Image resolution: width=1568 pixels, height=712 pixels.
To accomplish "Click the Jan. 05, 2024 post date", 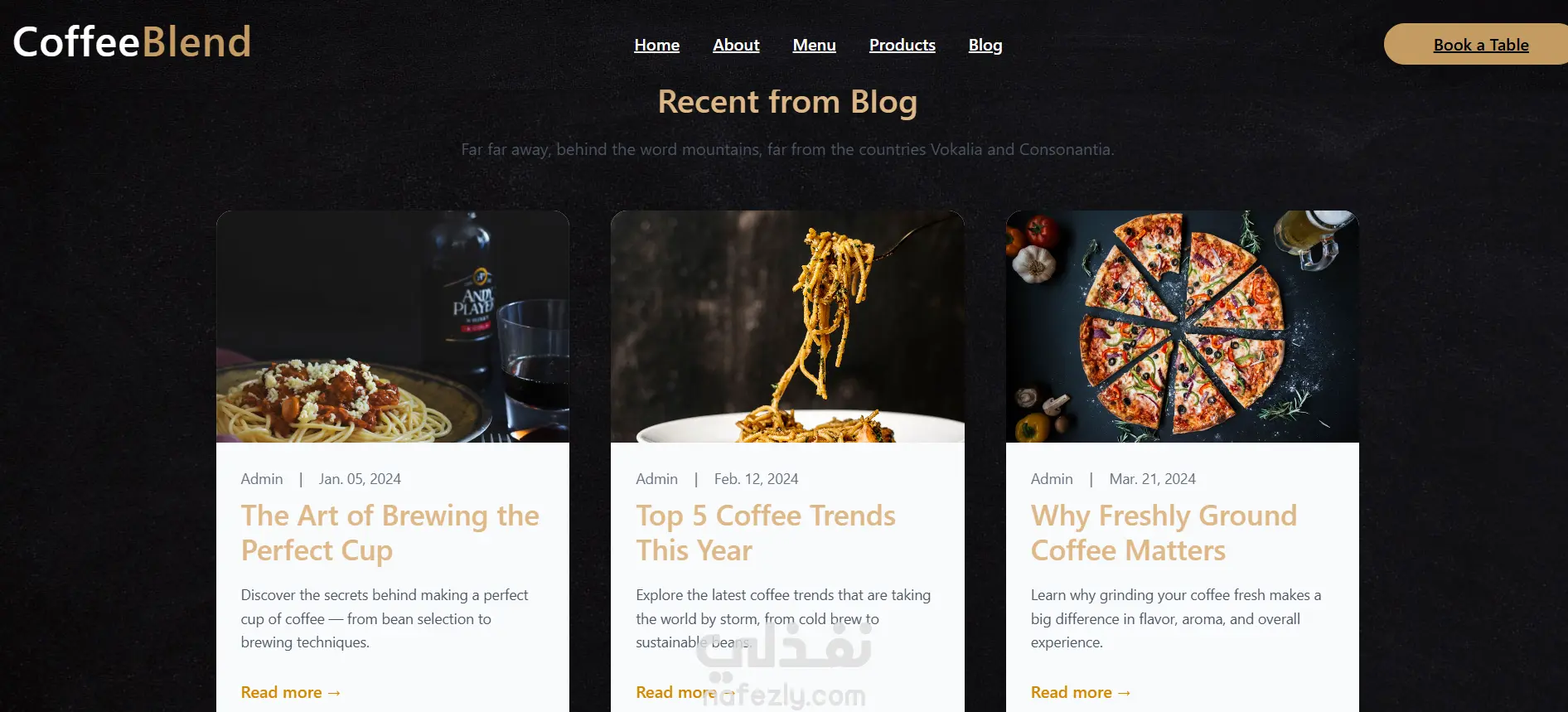I will [360, 479].
